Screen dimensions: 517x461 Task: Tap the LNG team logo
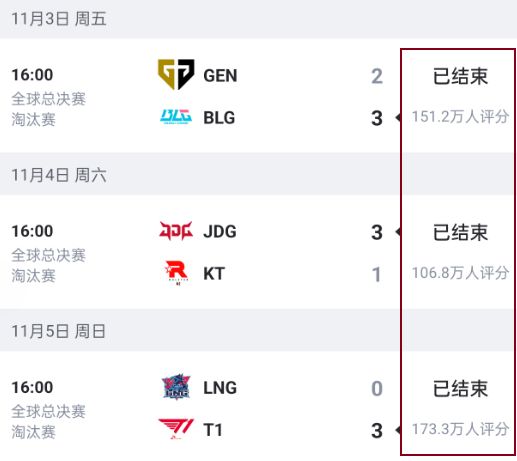click(x=176, y=387)
